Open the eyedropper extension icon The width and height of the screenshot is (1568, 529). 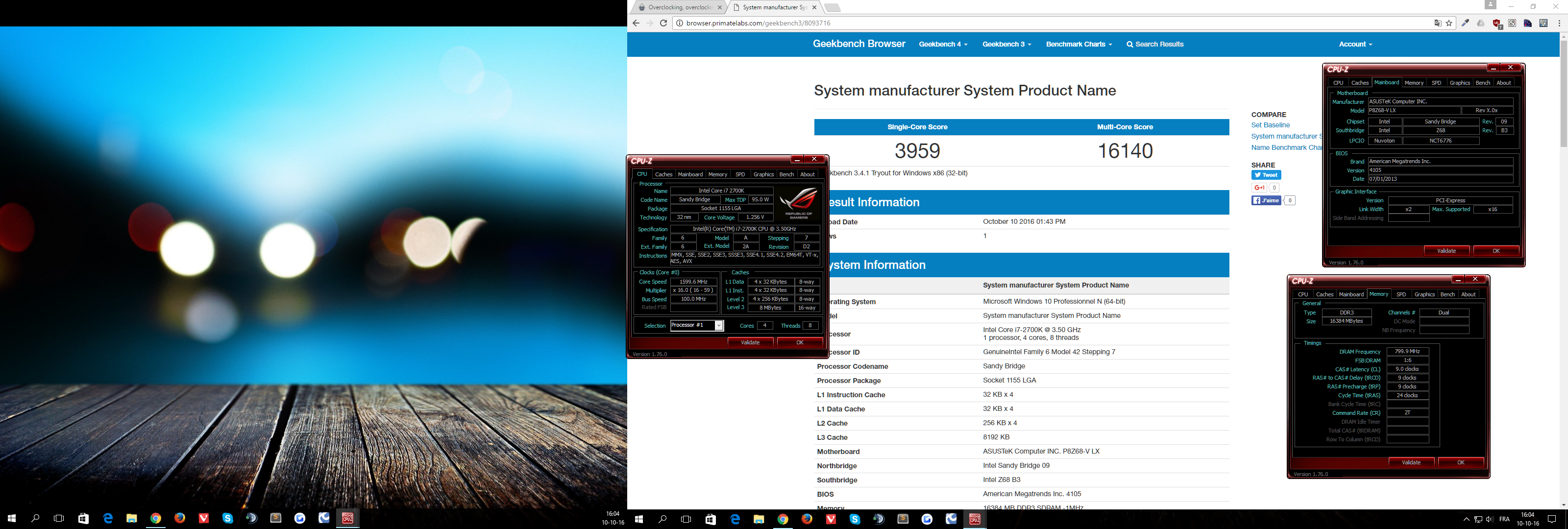tap(1466, 23)
